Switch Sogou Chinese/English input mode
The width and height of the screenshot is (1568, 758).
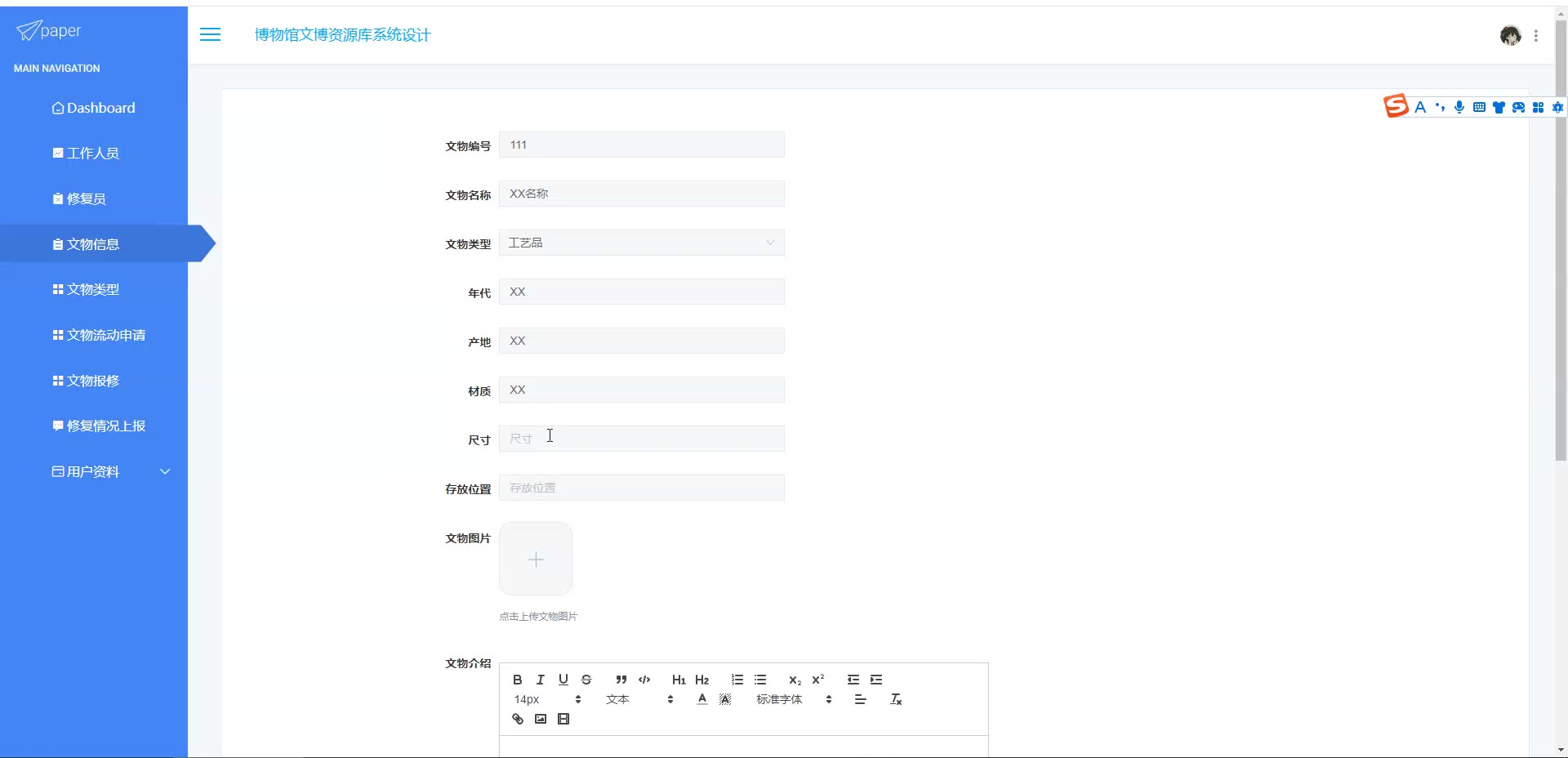pyautogui.click(x=1420, y=107)
